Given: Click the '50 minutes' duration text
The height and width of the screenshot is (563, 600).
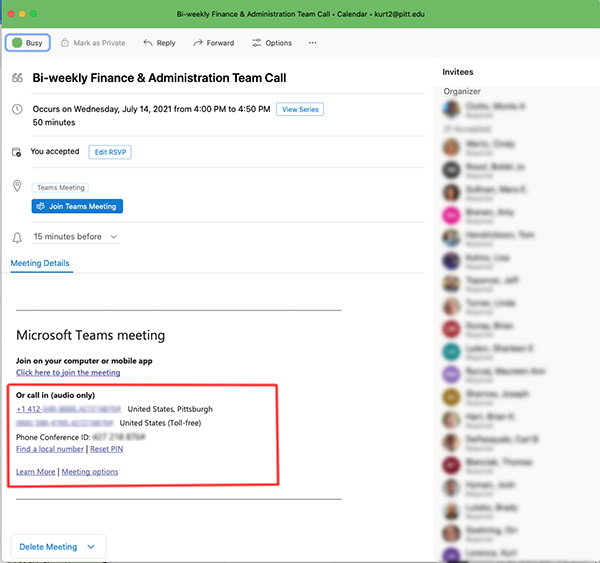Looking at the screenshot, I should (x=54, y=122).
